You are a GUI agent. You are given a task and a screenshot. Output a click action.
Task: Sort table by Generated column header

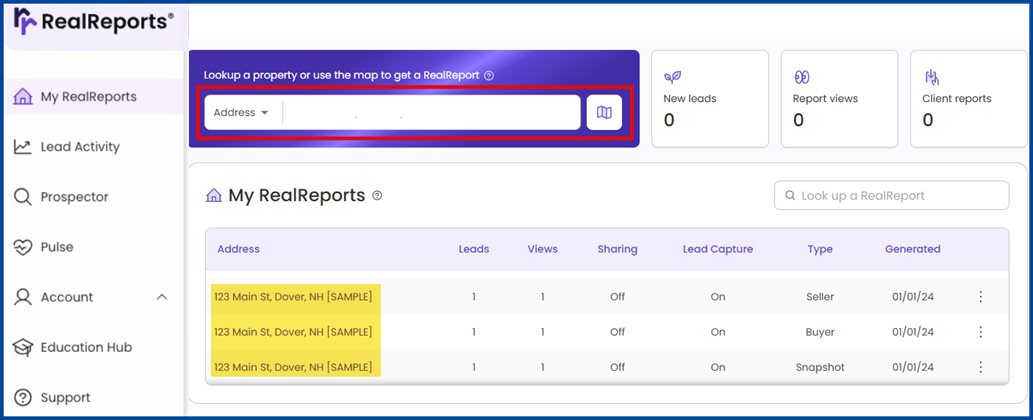click(x=912, y=249)
